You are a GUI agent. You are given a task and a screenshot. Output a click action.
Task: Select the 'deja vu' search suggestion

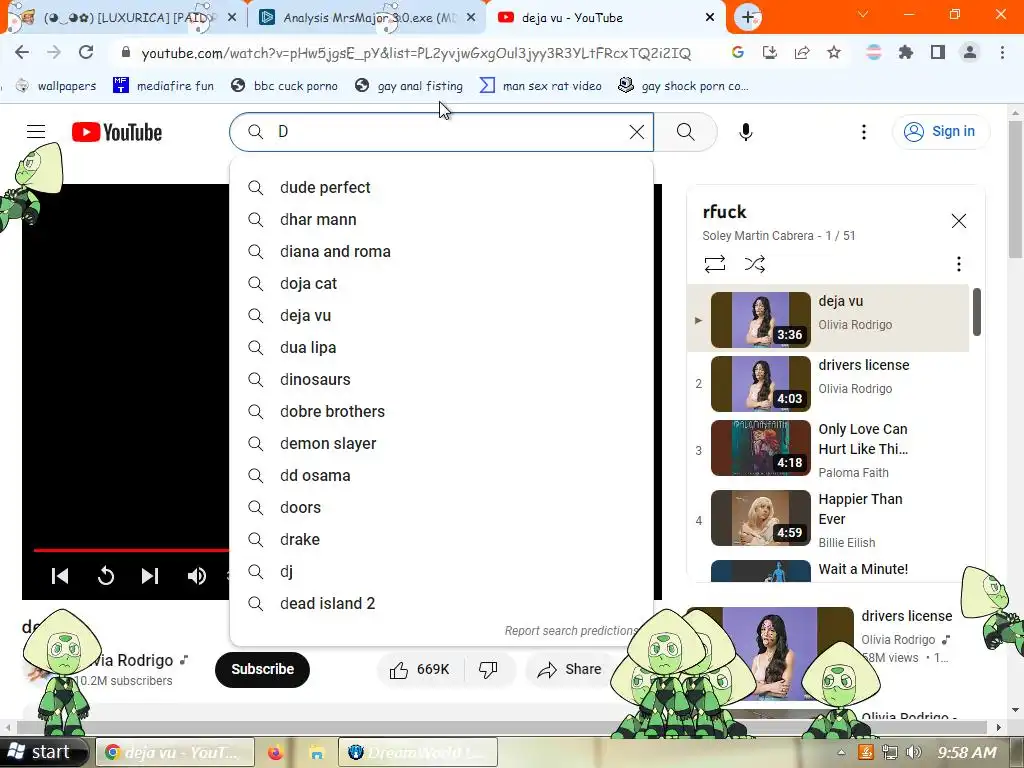[441, 315]
